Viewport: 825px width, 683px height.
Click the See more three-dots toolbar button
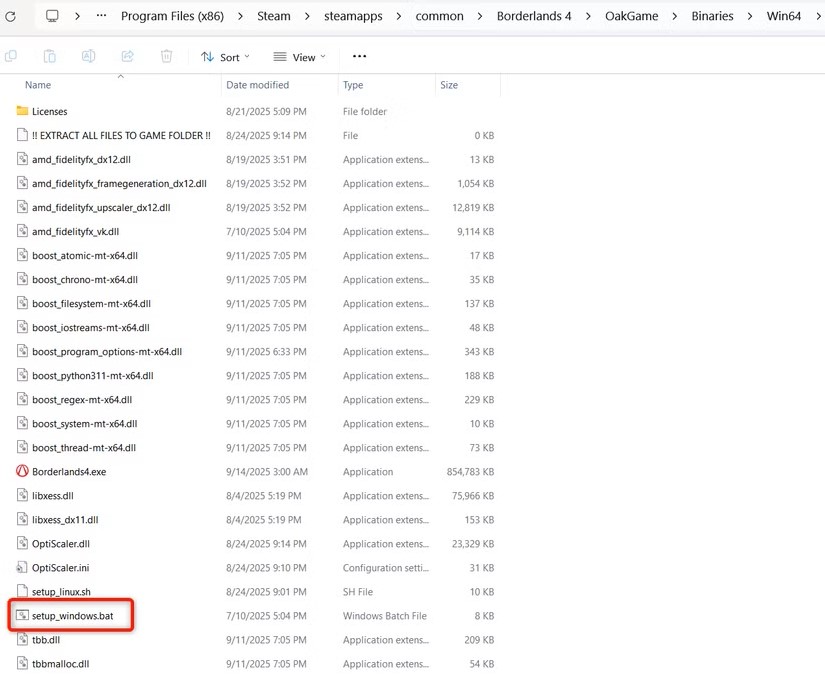click(x=359, y=57)
